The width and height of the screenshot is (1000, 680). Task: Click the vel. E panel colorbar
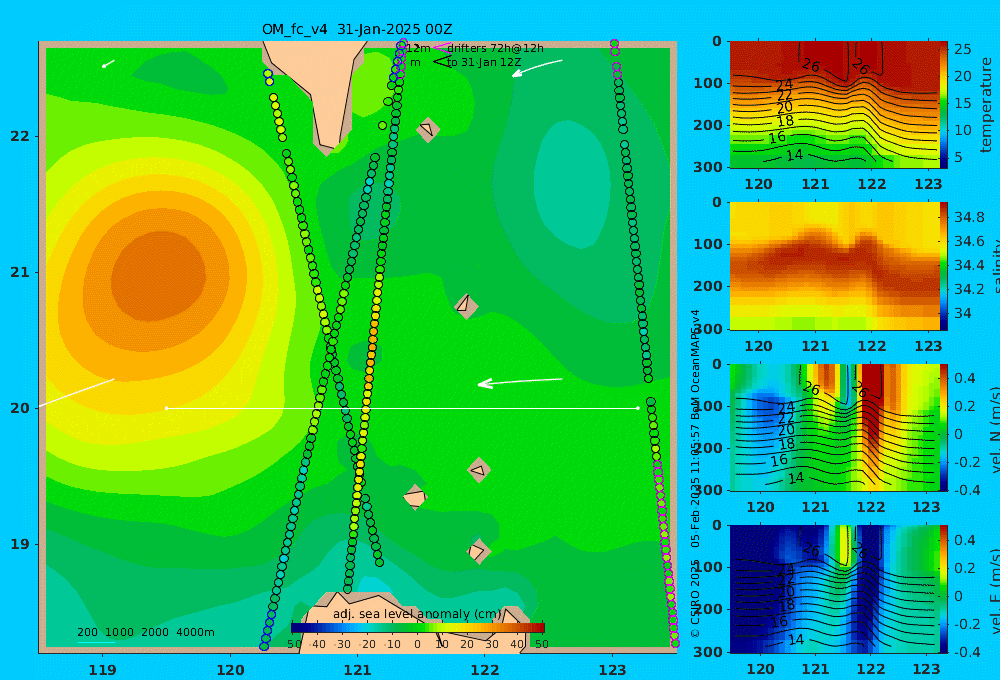pos(944,589)
